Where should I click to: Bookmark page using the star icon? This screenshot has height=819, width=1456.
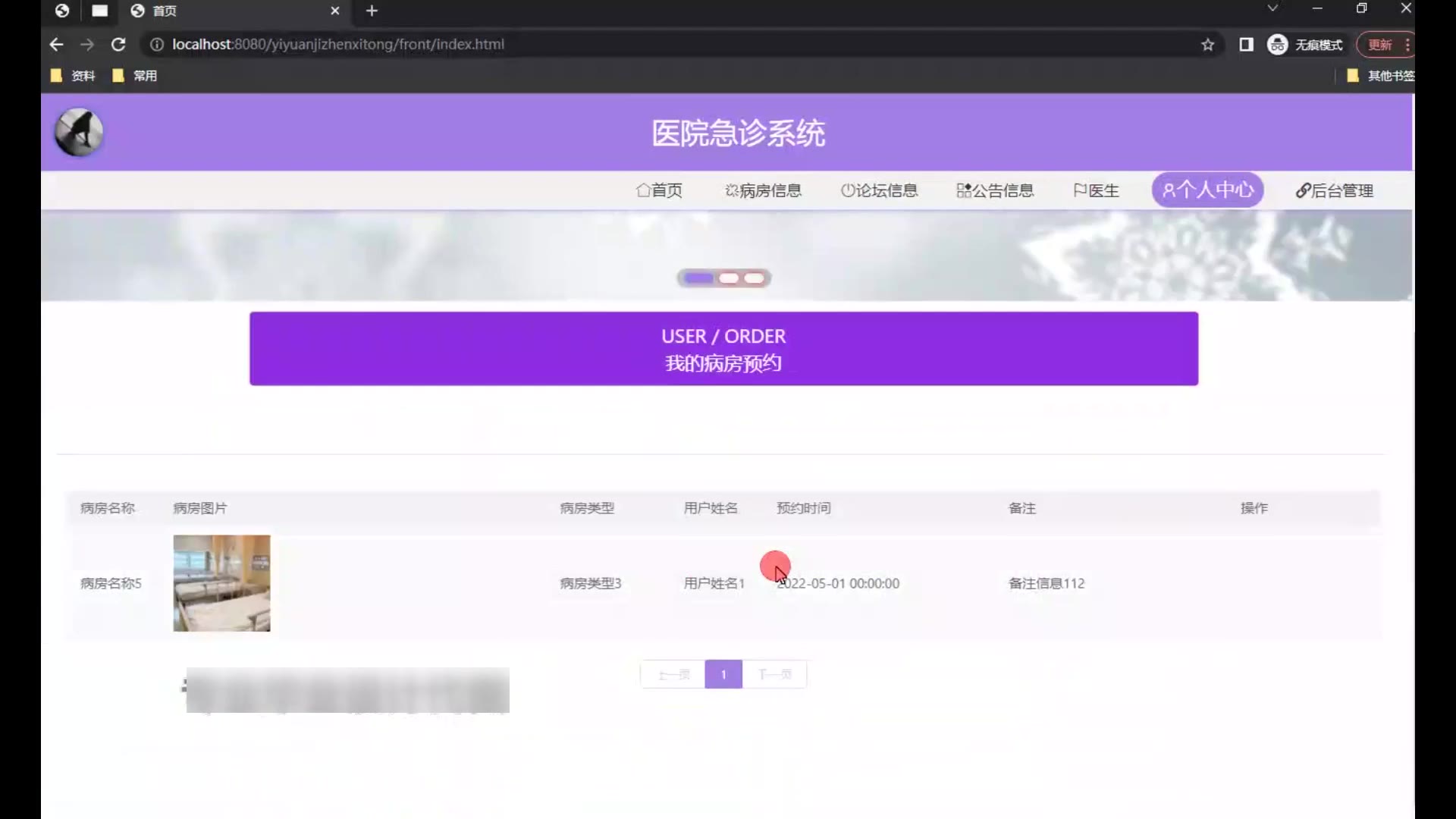(x=1207, y=45)
